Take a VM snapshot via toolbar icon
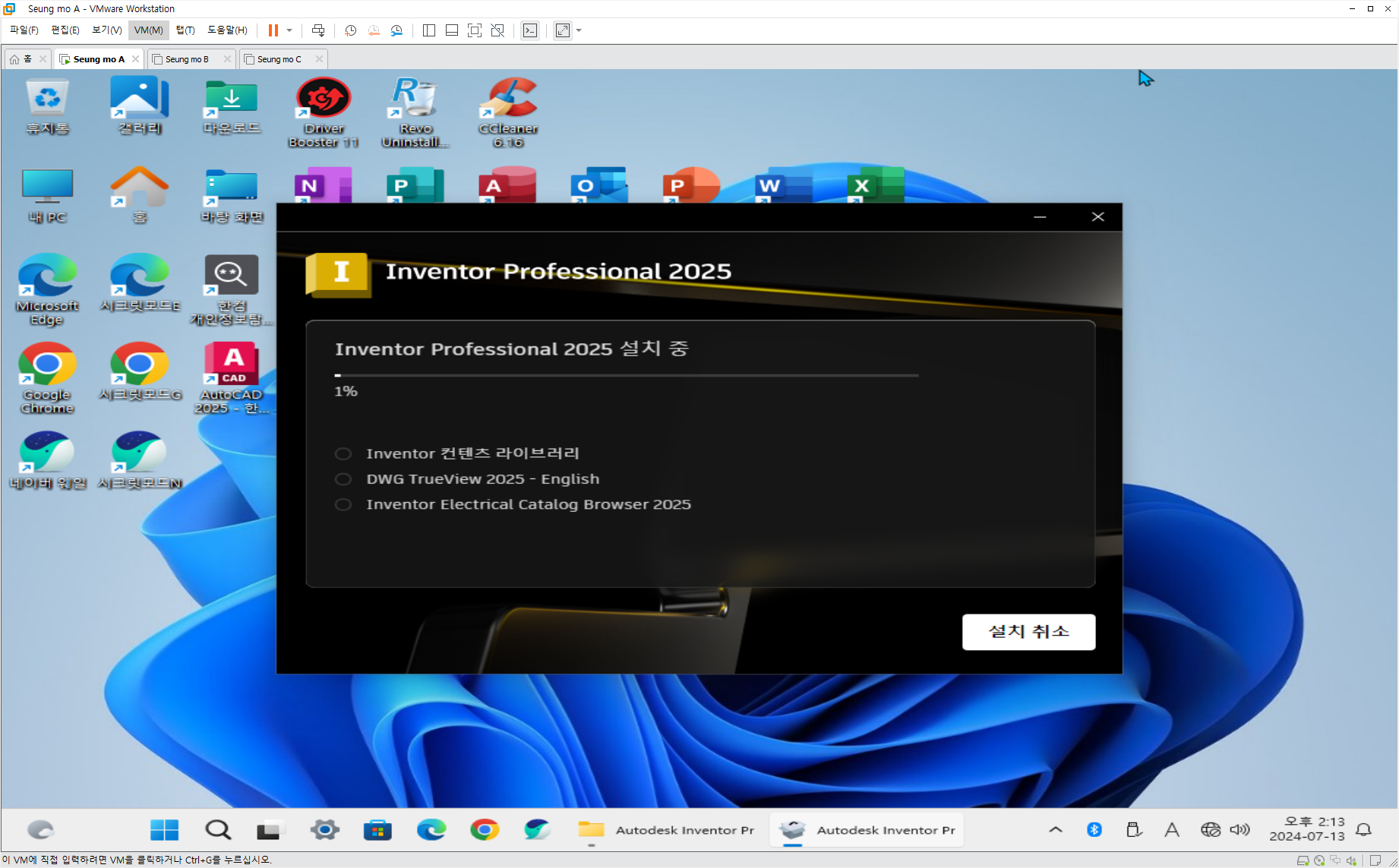The image size is (1399, 868). (350, 30)
